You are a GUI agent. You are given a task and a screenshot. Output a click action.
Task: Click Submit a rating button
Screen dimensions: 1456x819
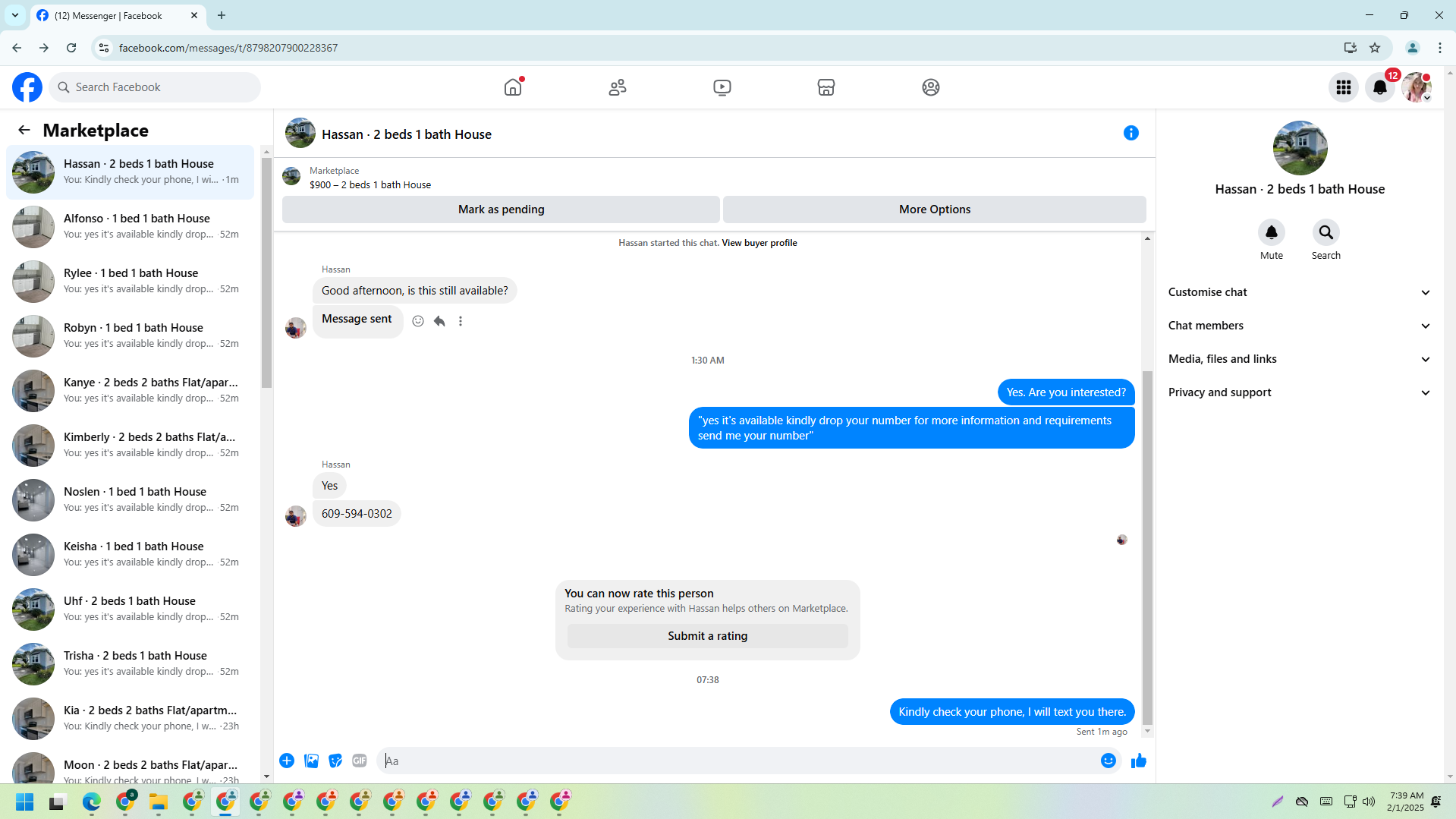[708, 636]
